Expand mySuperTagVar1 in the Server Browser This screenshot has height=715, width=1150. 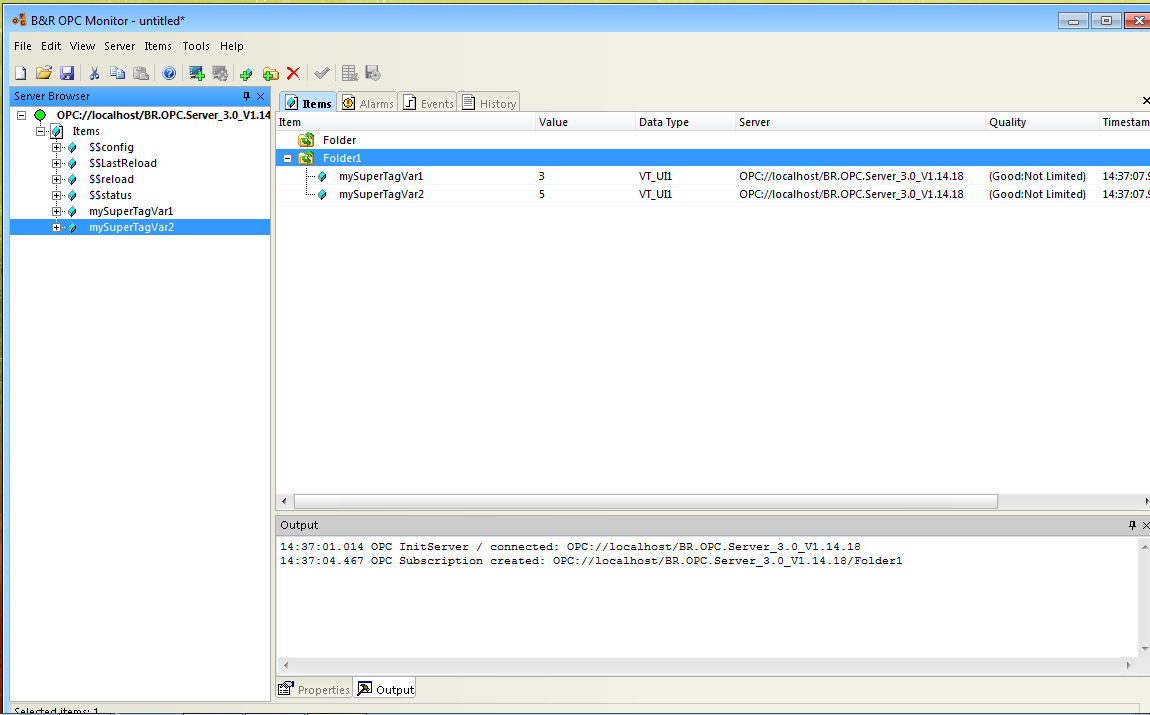tap(56, 212)
